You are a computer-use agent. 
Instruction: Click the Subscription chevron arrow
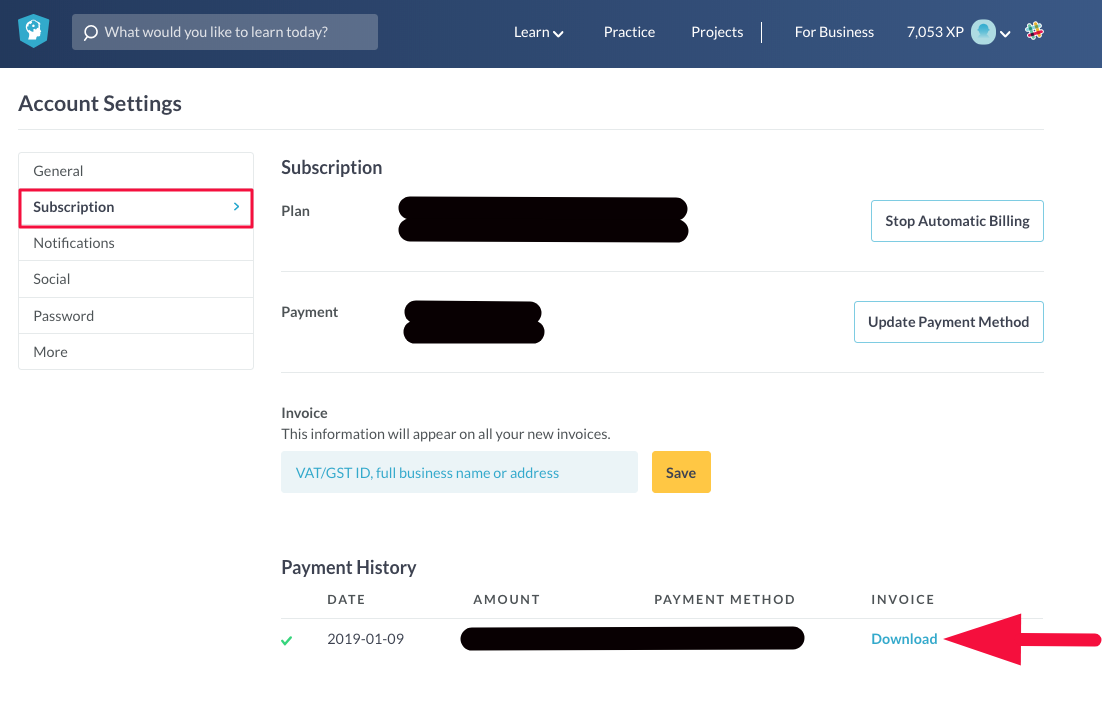pos(236,207)
